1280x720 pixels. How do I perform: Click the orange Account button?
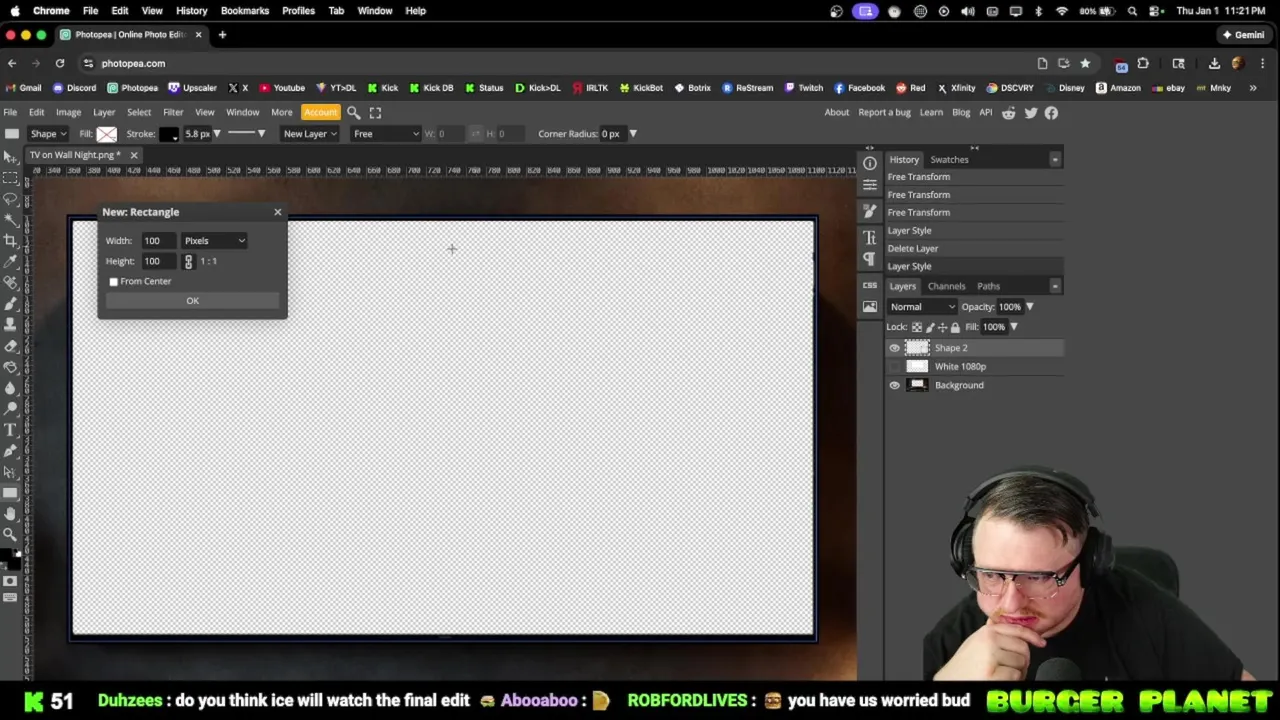pos(320,113)
